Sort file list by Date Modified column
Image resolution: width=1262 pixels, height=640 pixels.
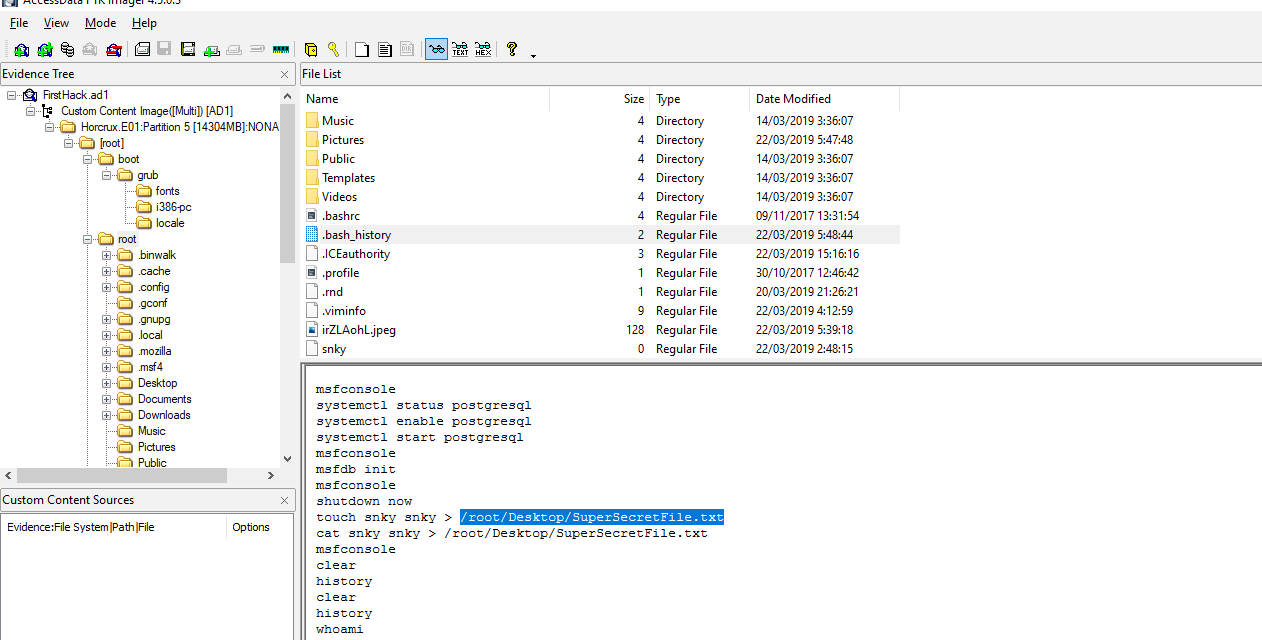coord(793,99)
